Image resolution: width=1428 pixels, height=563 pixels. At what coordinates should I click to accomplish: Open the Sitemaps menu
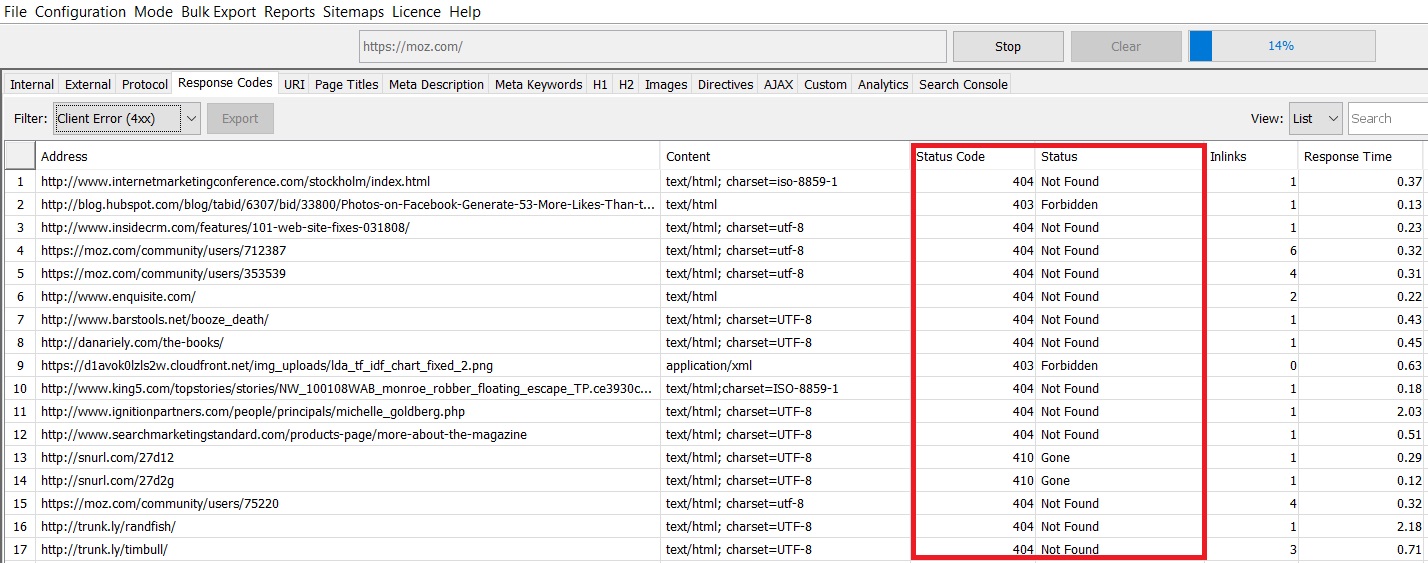coord(353,12)
